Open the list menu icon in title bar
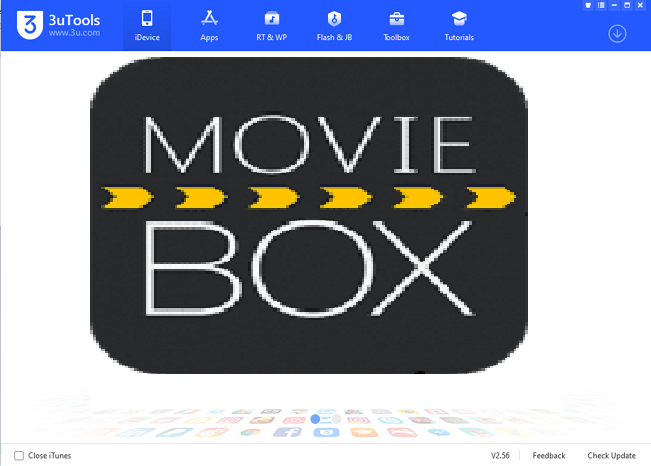 click(601, 5)
